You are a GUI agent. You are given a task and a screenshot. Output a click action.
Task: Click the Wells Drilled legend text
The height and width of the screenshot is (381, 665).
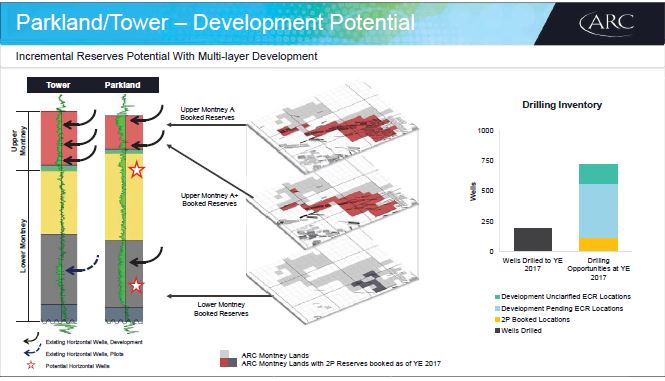[521, 331]
